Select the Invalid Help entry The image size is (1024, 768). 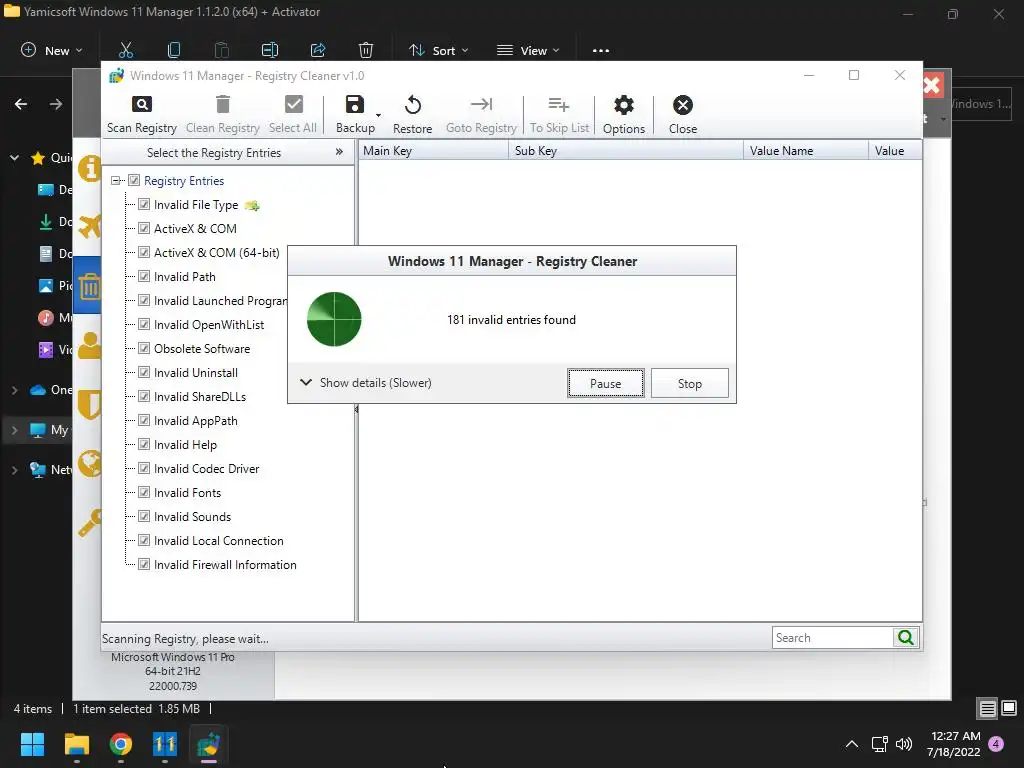pos(185,445)
